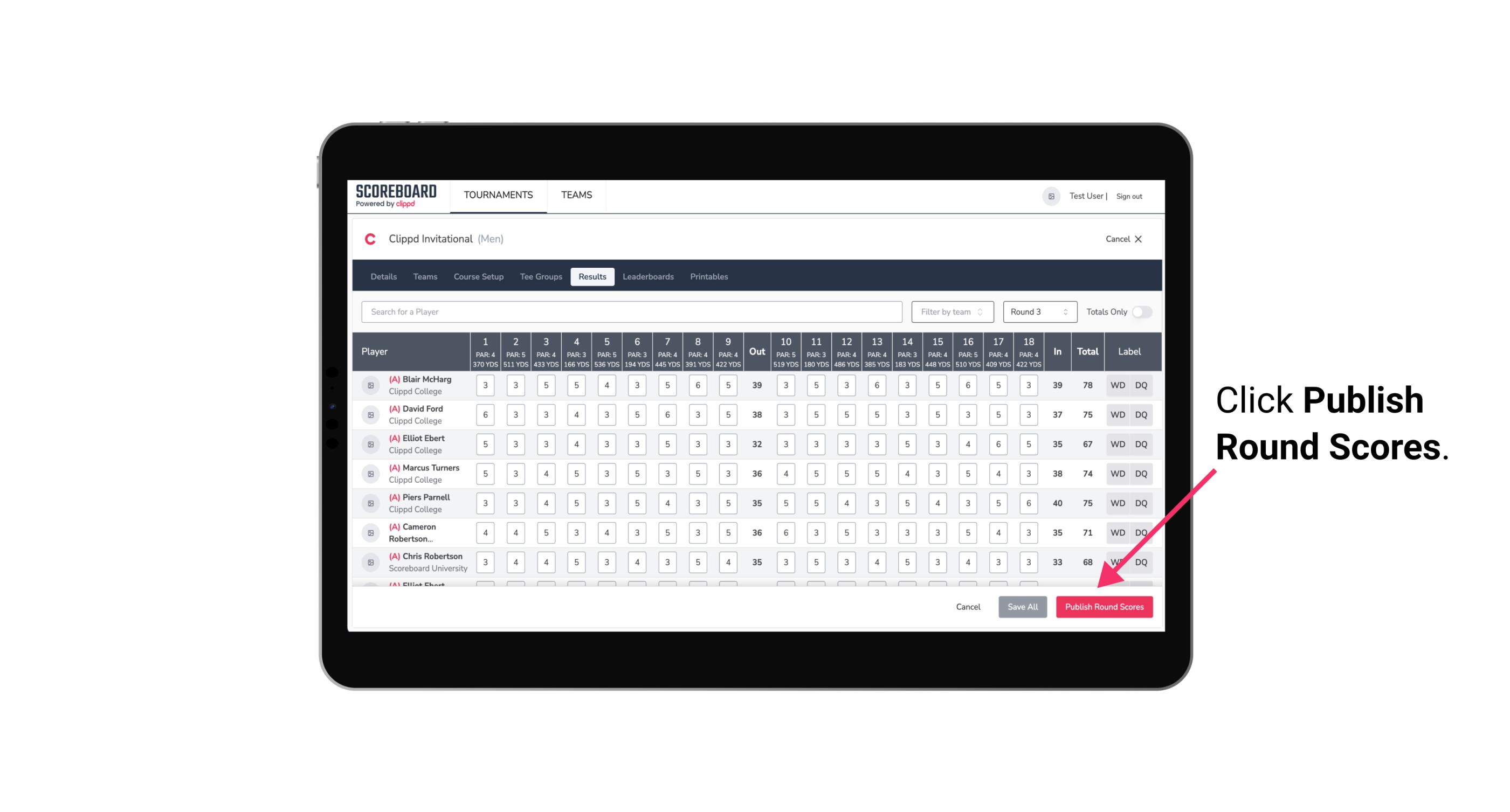Open the Round 3 dropdown selector
The height and width of the screenshot is (812, 1510).
1038,312
